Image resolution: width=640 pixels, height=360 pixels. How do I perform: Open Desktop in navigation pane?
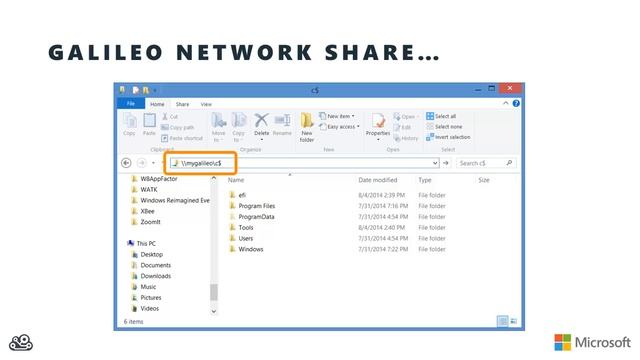click(x=147, y=254)
